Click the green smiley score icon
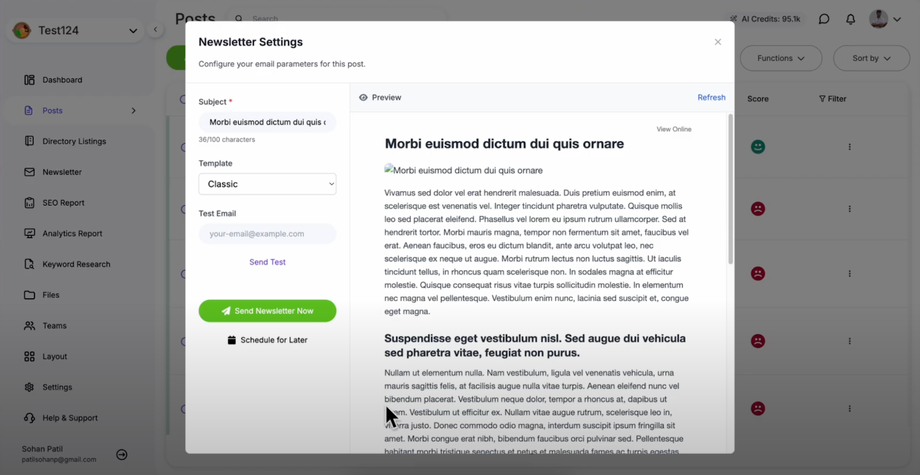Viewport: 920px width, 475px height. click(758, 147)
